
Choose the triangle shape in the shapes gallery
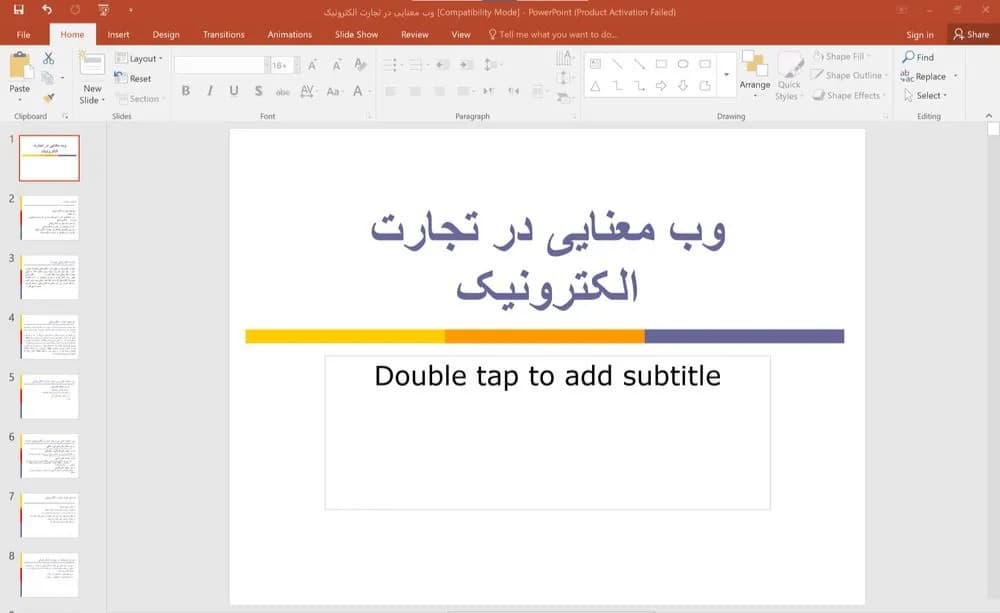(595, 85)
